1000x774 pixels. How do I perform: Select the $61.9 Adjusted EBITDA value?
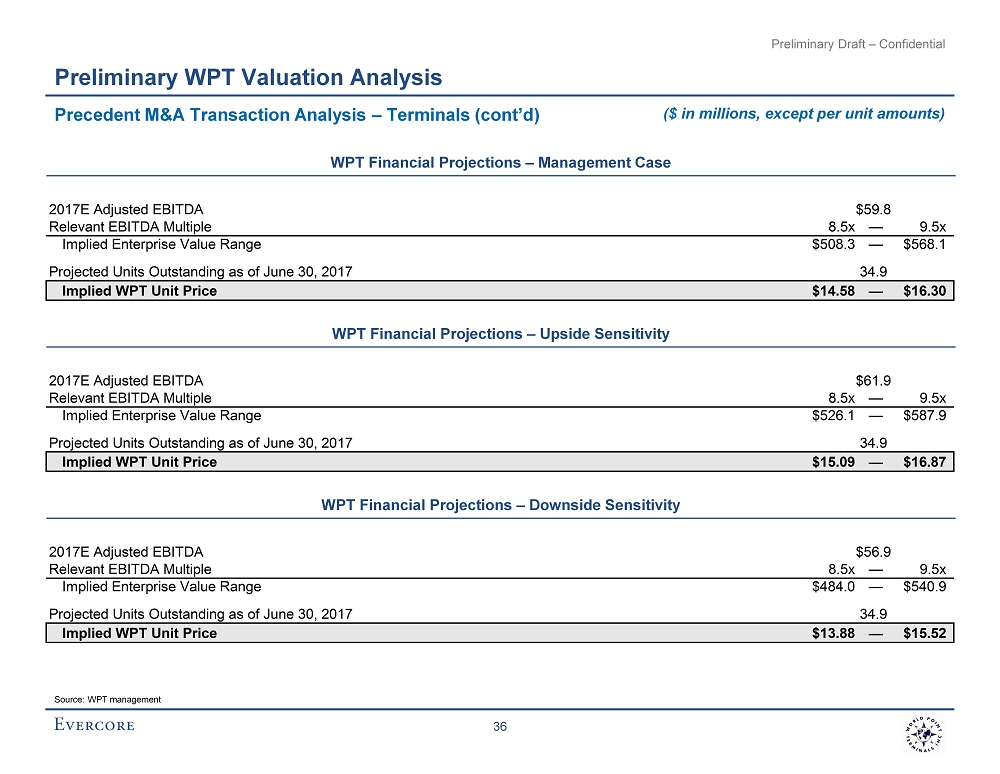[874, 380]
